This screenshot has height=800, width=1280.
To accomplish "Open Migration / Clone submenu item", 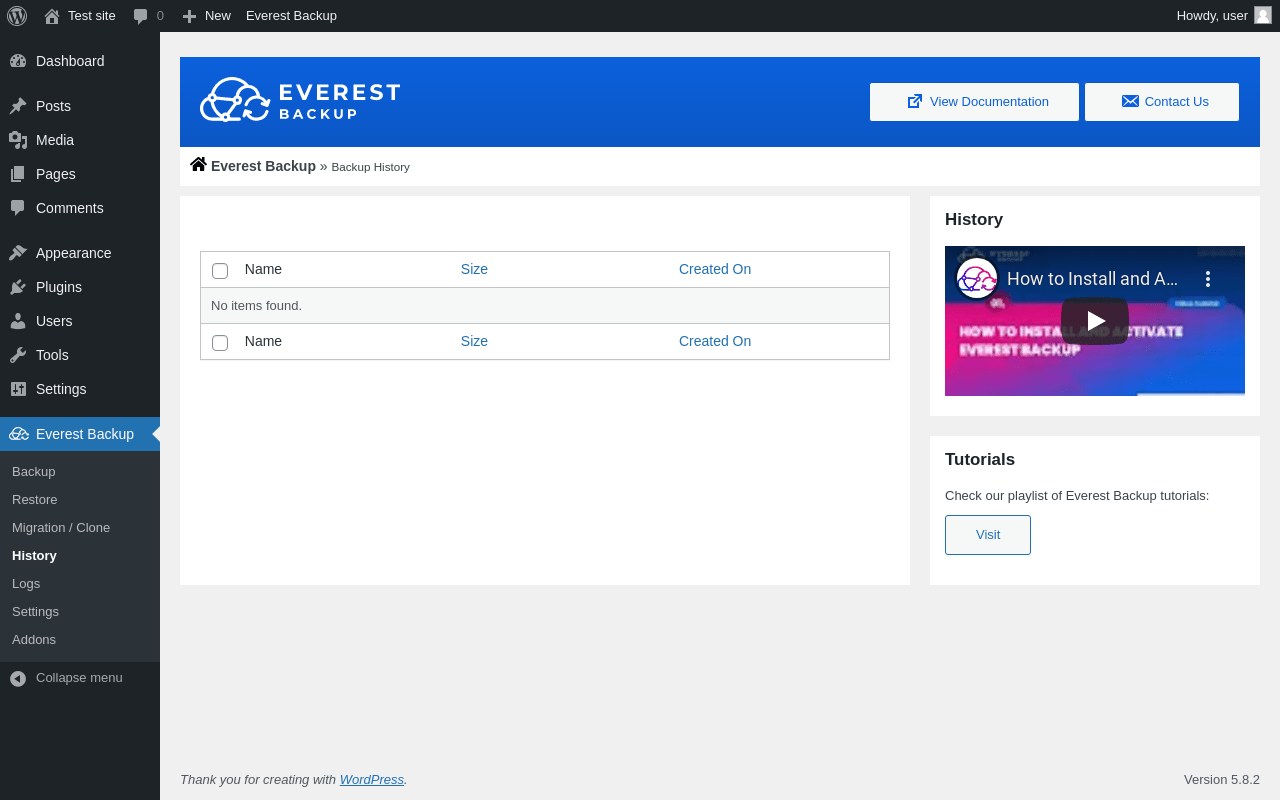I will 80,527.
